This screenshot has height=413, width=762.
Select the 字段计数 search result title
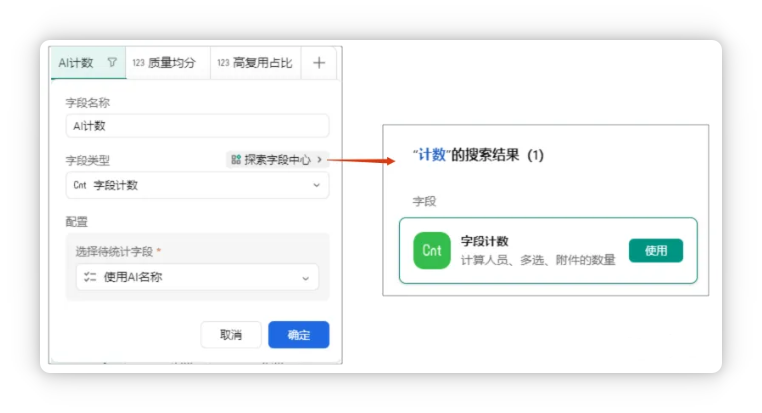point(485,241)
